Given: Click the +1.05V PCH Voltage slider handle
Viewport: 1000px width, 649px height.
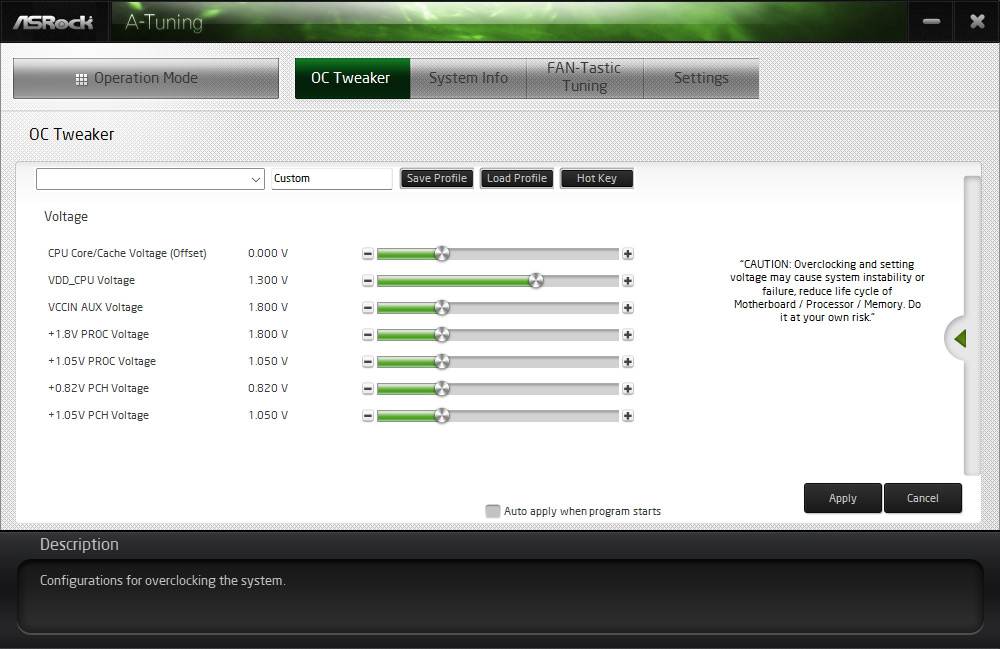Looking at the screenshot, I should pos(442,416).
